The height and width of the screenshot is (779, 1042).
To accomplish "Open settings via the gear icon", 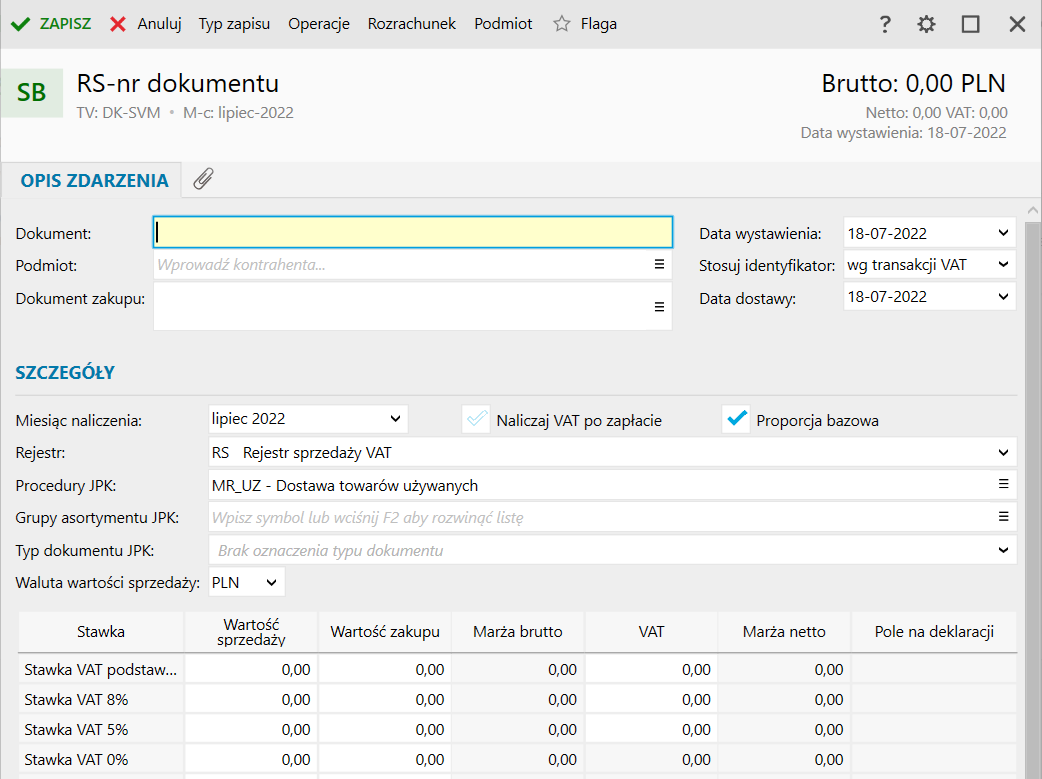I will point(927,24).
